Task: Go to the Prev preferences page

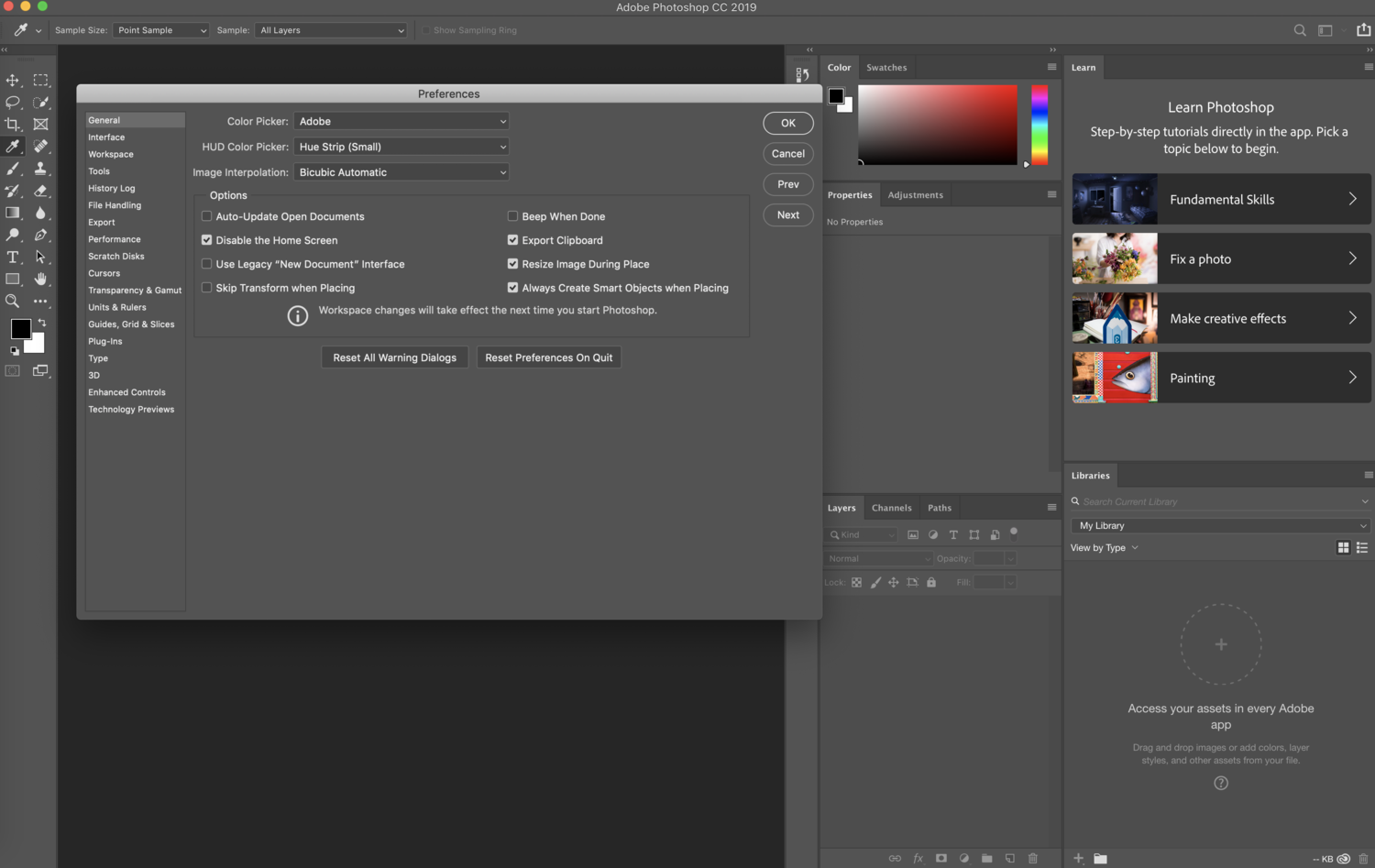Action: click(x=788, y=184)
